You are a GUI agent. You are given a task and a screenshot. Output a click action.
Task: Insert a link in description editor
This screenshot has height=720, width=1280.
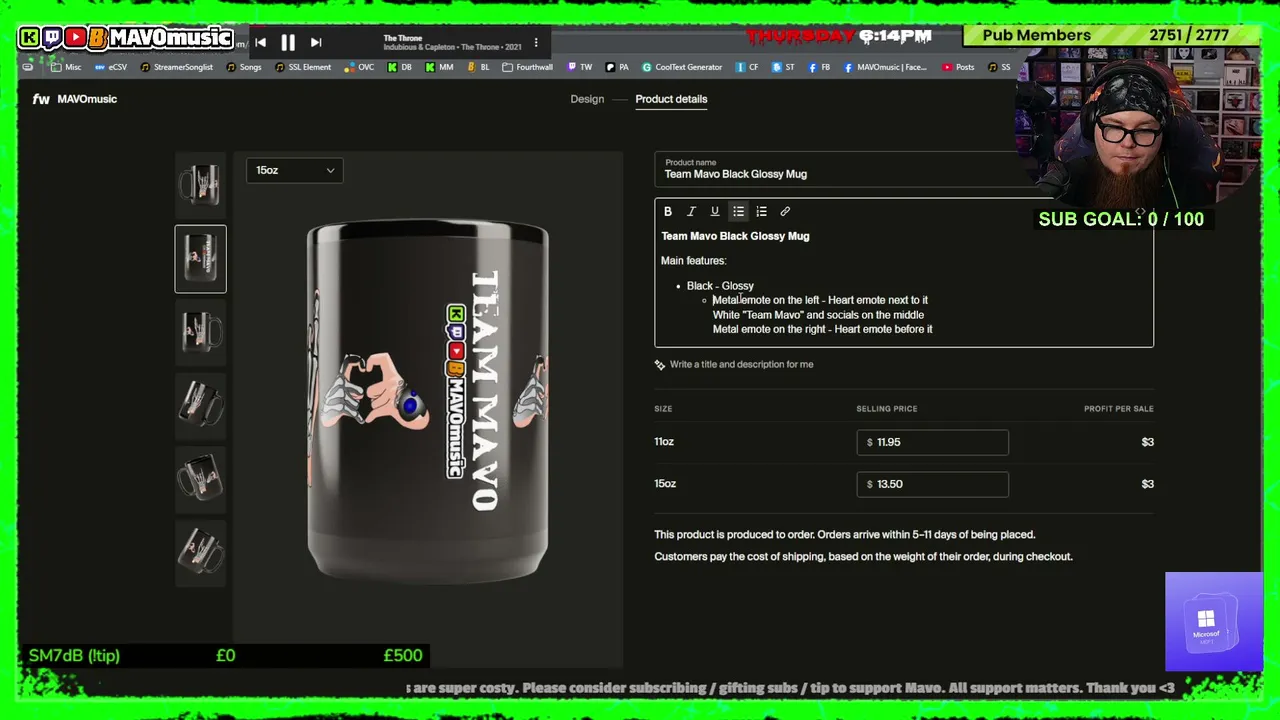click(785, 212)
